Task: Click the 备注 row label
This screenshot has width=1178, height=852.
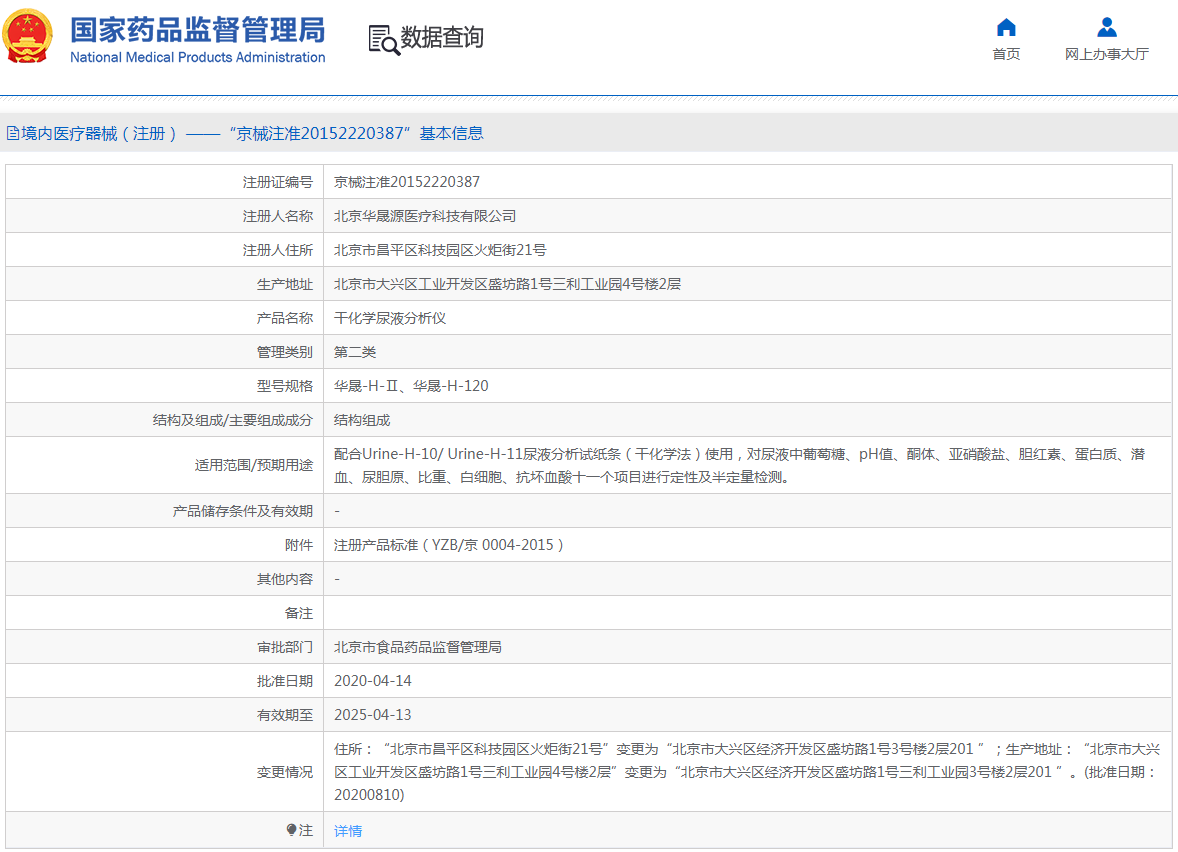Action: tap(299, 614)
